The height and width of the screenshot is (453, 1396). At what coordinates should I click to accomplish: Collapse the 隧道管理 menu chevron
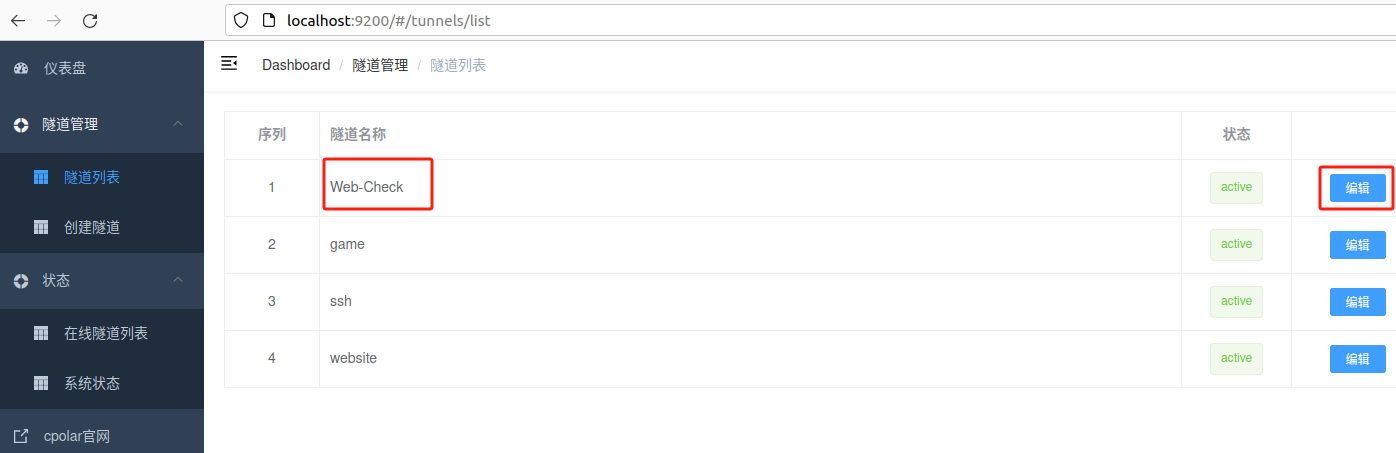coord(178,124)
